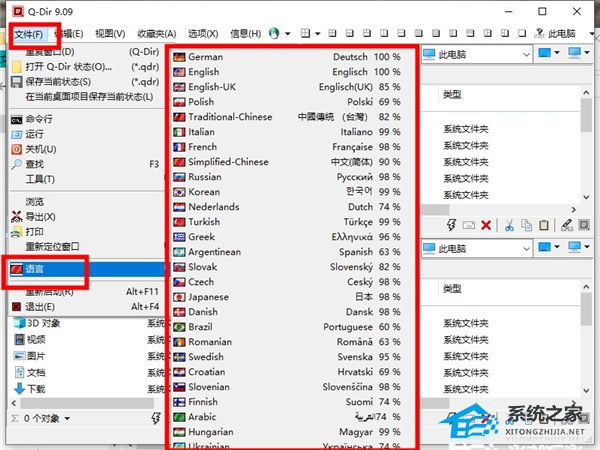Select the 视频 folder
This screenshot has height=450, width=600.
click(x=30, y=340)
